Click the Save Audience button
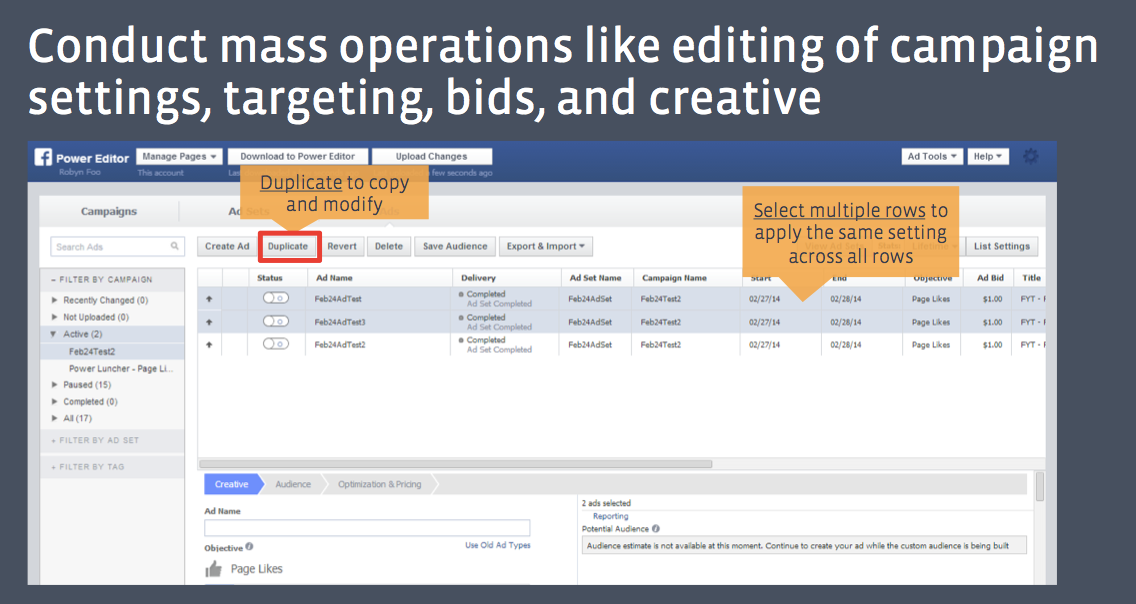The height and width of the screenshot is (604, 1136). click(455, 246)
